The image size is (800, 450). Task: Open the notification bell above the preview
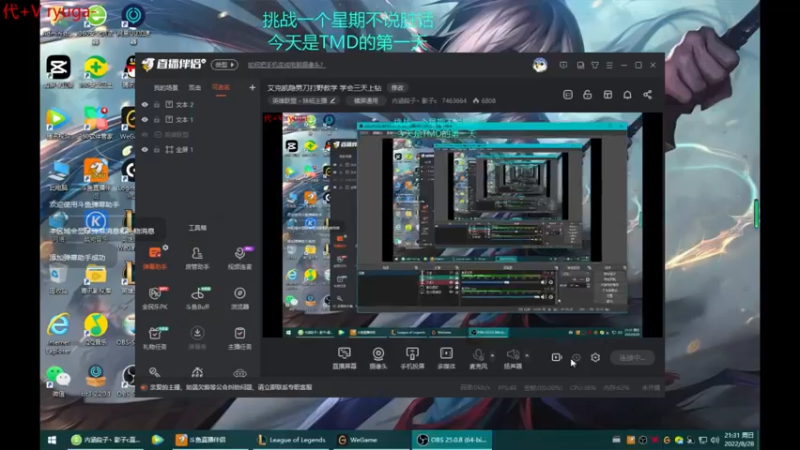(628, 95)
